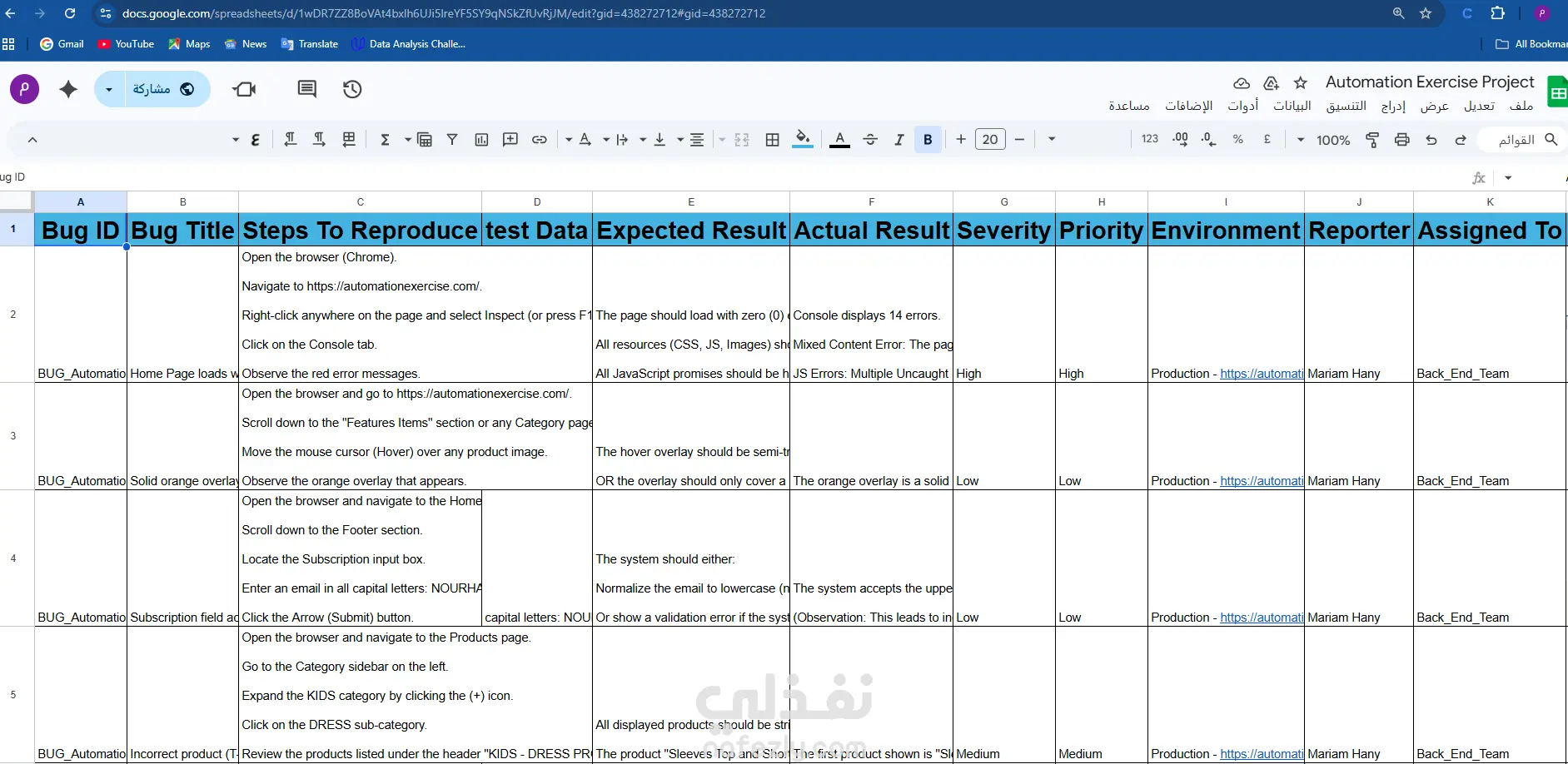This screenshot has height=764, width=1568.
Task: Open the Gemini spark assistant
Action: pos(68,89)
